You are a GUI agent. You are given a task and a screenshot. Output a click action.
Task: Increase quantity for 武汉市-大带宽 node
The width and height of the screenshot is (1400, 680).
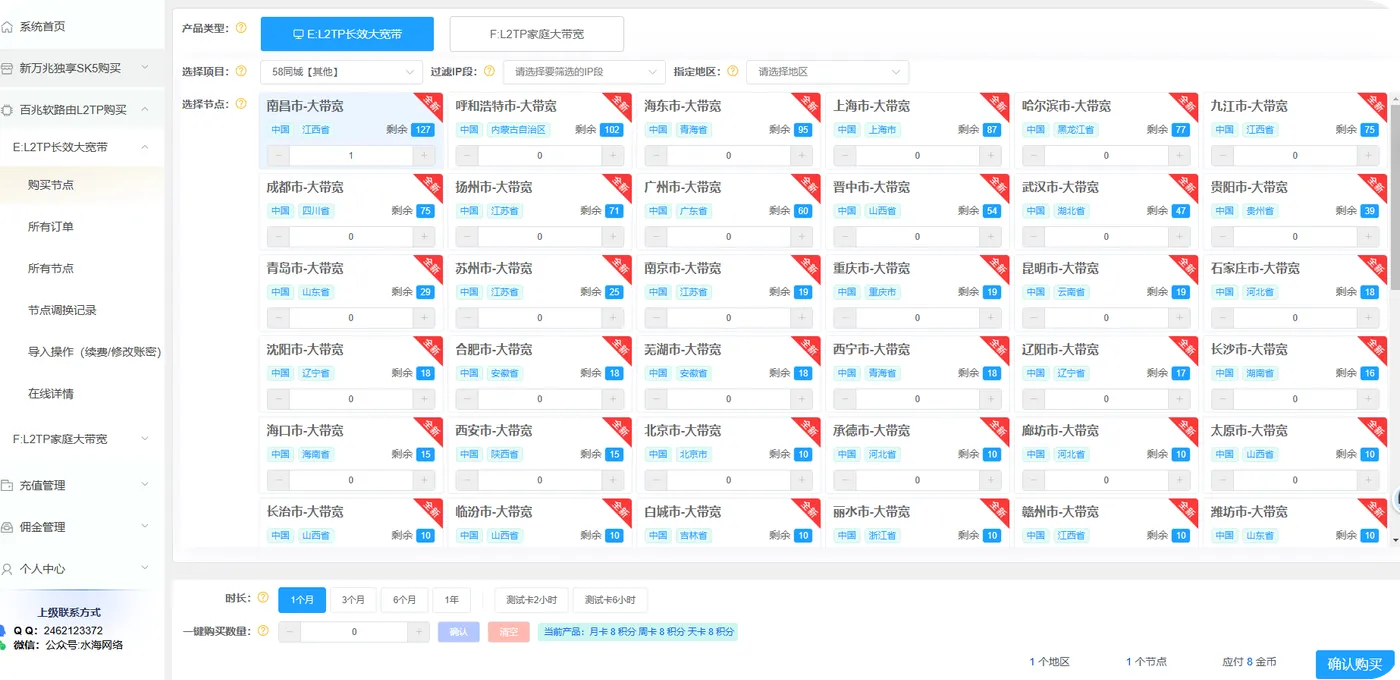(x=1180, y=237)
